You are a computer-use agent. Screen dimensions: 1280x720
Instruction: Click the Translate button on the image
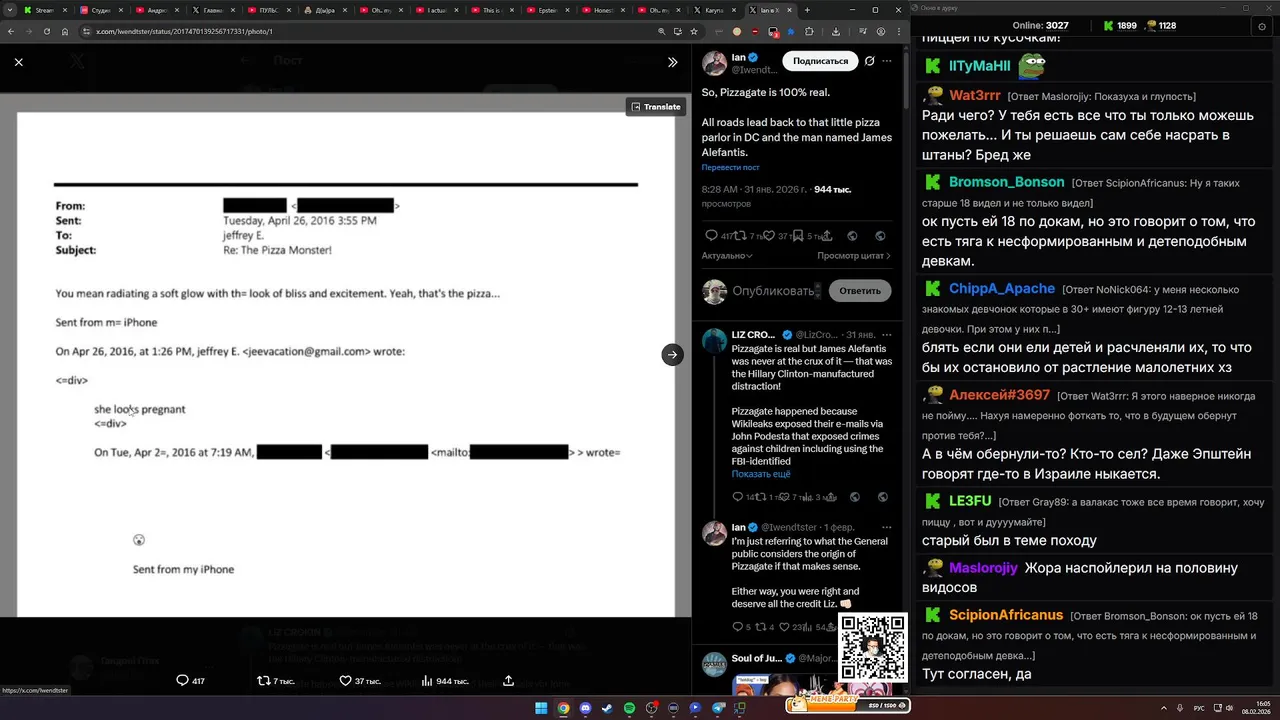[x=656, y=107]
